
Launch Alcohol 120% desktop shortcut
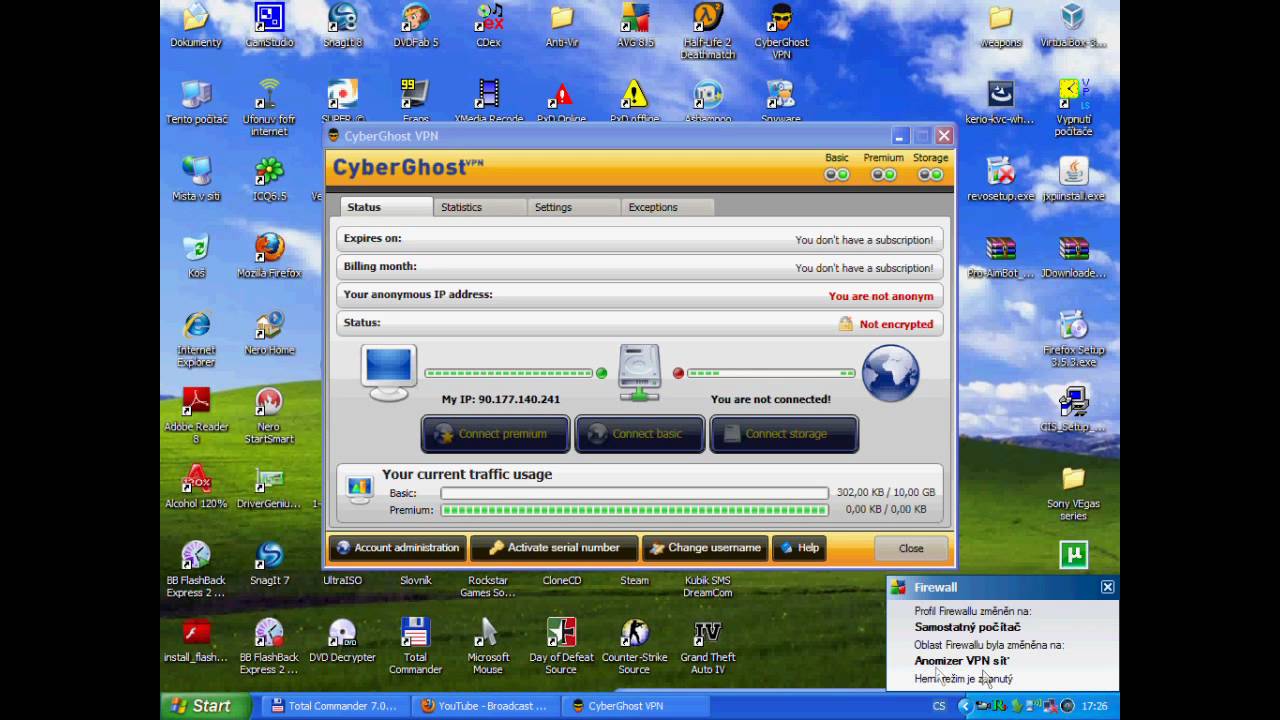click(196, 487)
